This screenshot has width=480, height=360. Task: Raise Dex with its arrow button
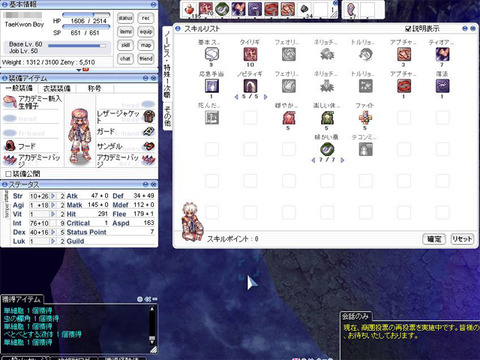click(x=53, y=232)
